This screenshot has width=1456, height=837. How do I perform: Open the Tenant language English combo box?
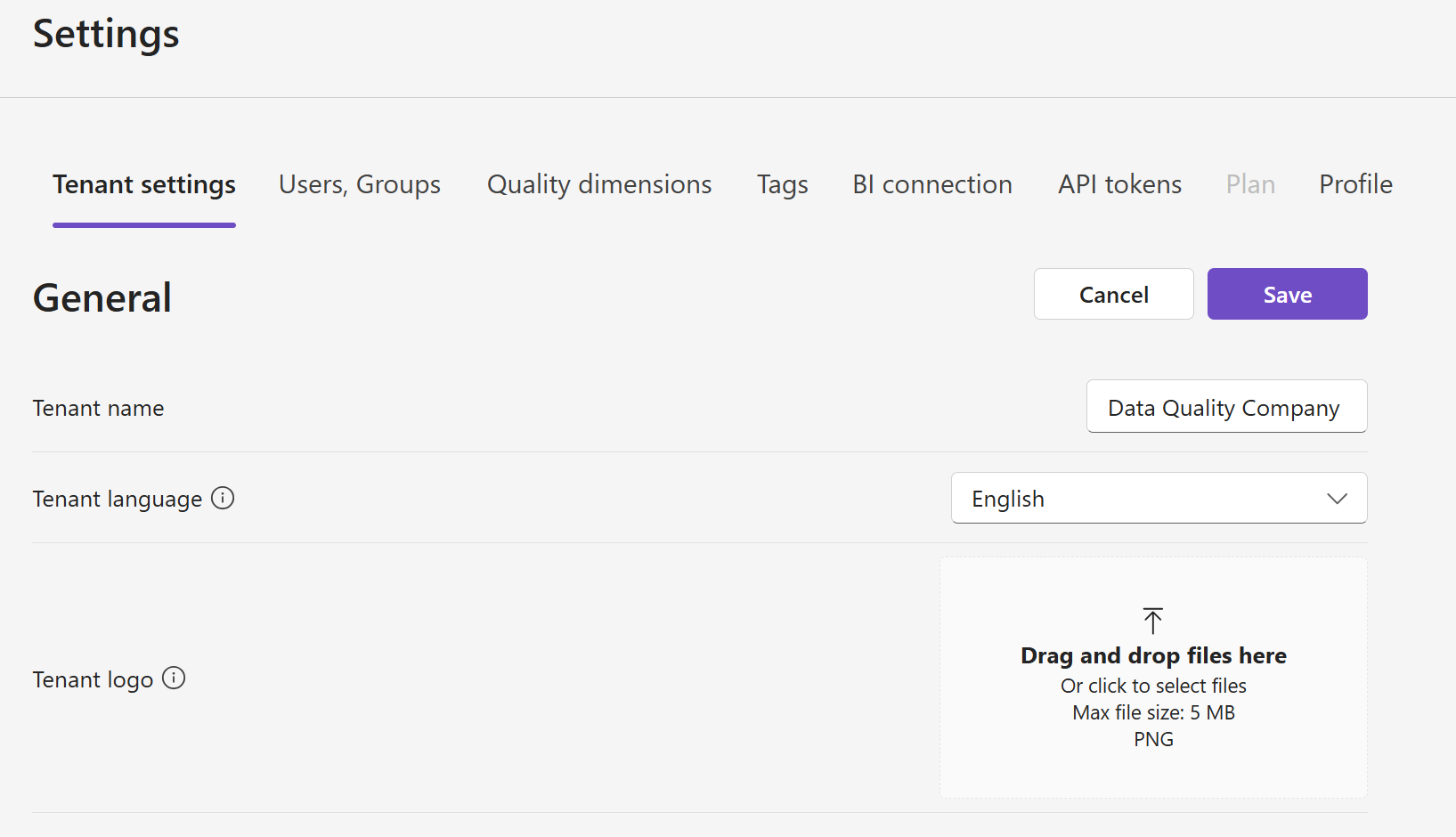1140,499
